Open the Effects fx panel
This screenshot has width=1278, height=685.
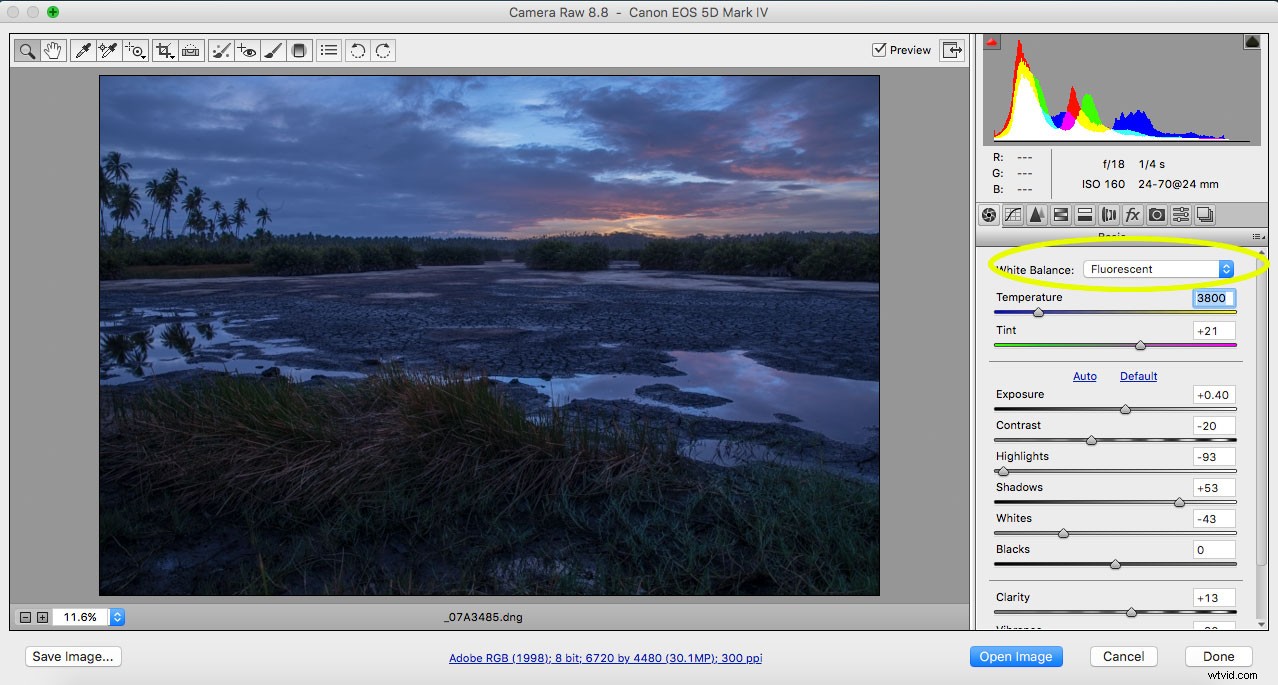1133,214
